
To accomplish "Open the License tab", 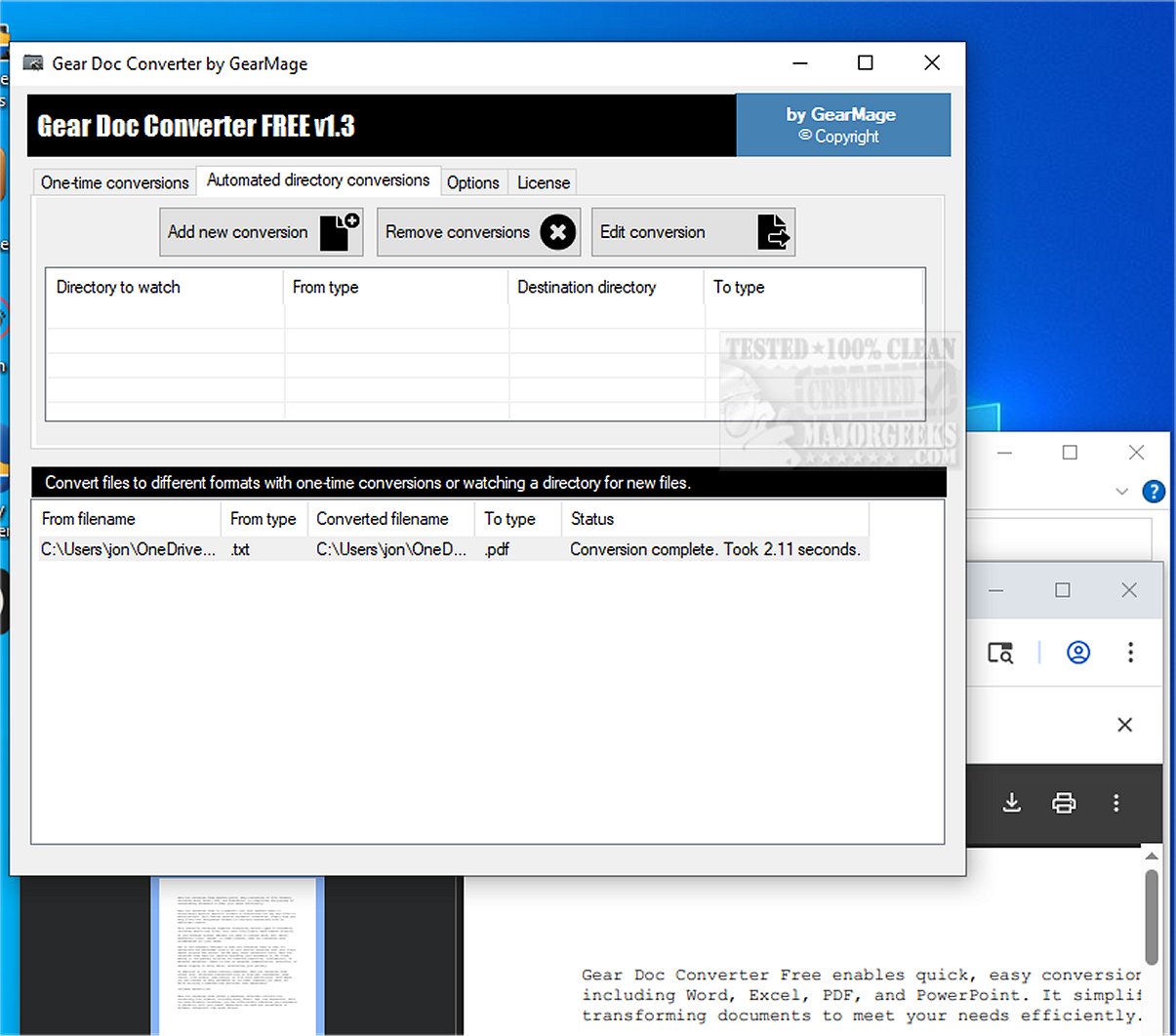I will [544, 182].
